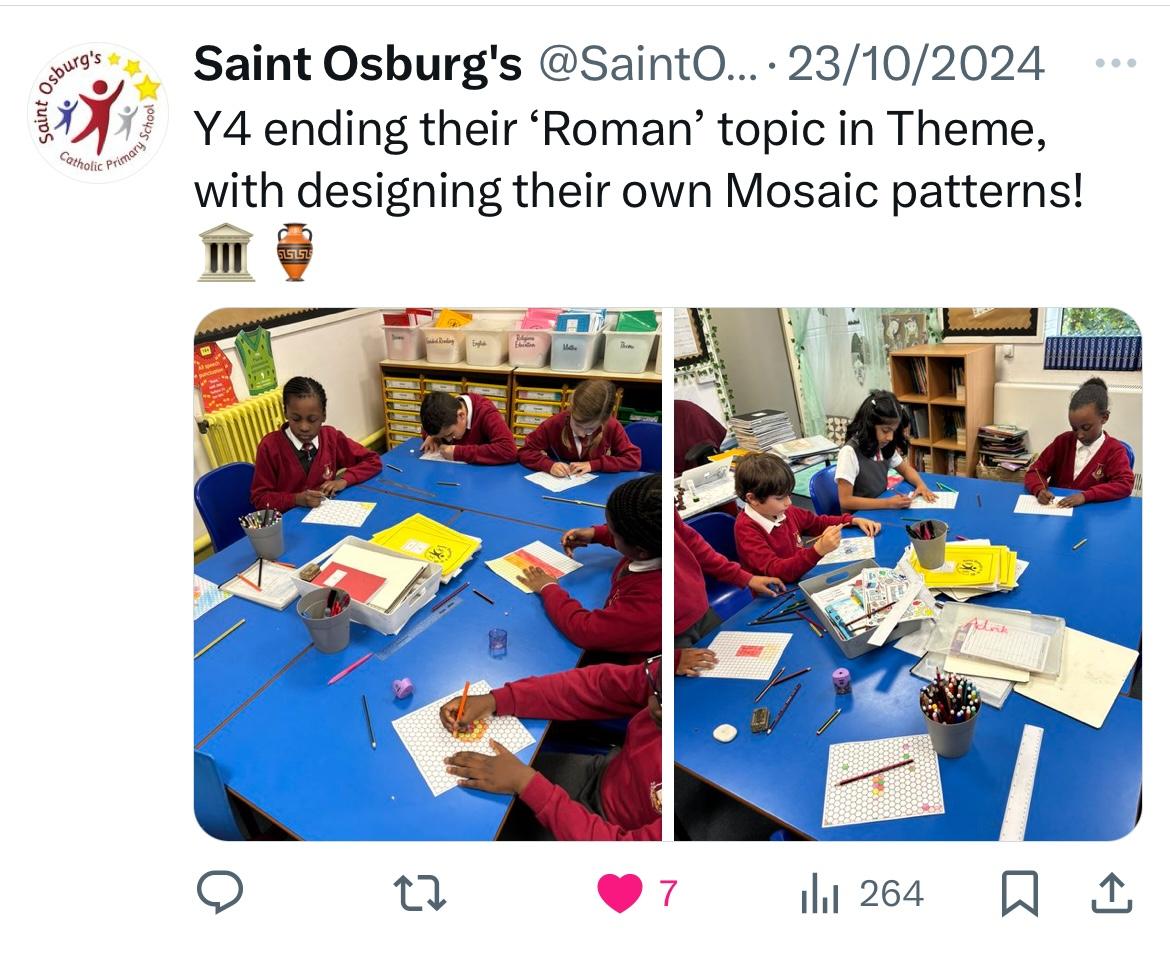Screen dimensions: 1170x955
Task: Open the 23/10/2024 tweet timestamp
Action: pyautogui.click(x=916, y=64)
